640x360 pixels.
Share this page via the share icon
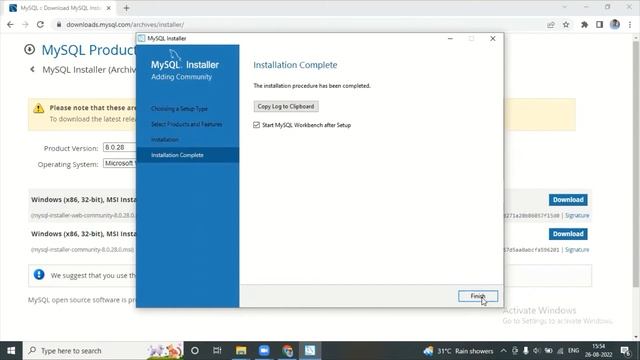551,24
